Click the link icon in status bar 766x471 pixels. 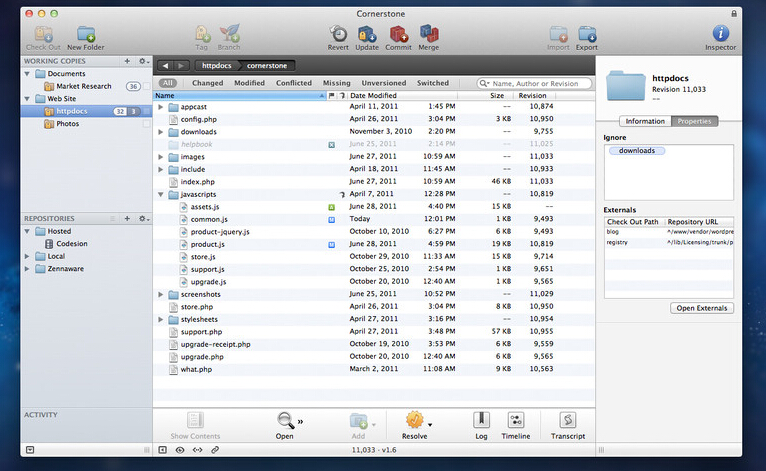pyautogui.click(x=215, y=450)
